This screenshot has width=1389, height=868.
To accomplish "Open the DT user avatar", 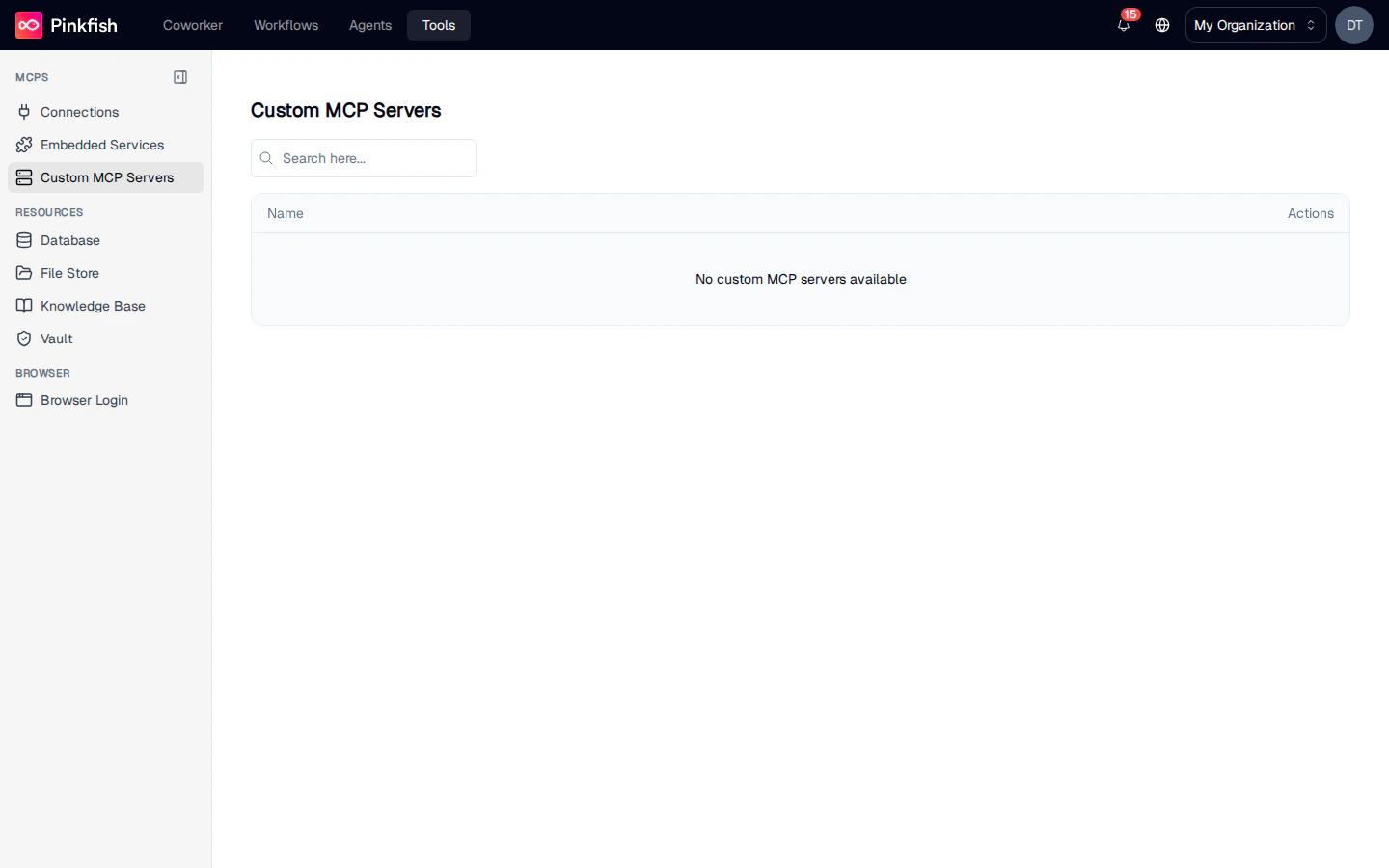I will (1354, 25).
